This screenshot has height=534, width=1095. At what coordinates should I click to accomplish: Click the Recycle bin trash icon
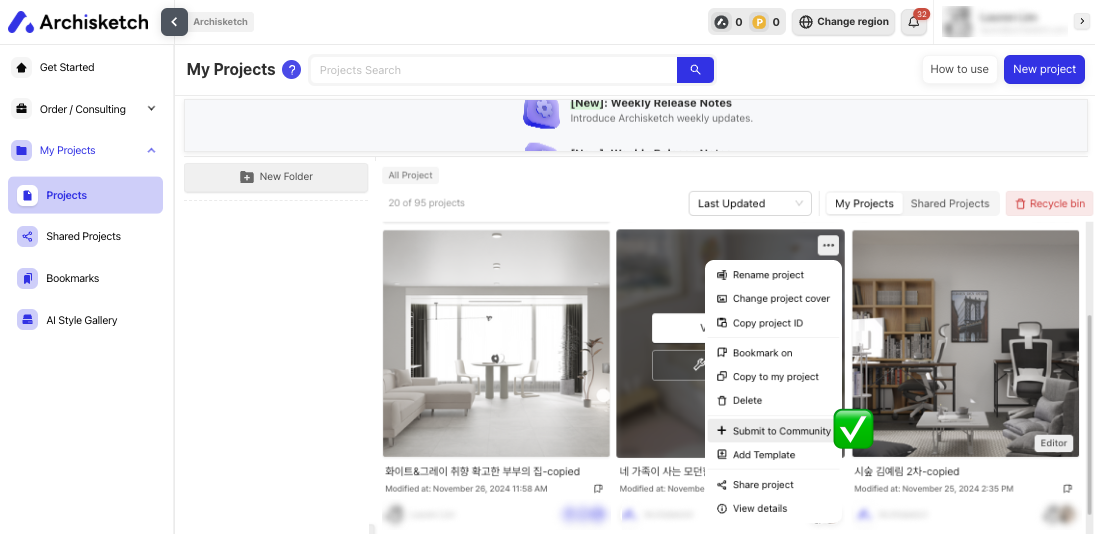[1020, 204]
